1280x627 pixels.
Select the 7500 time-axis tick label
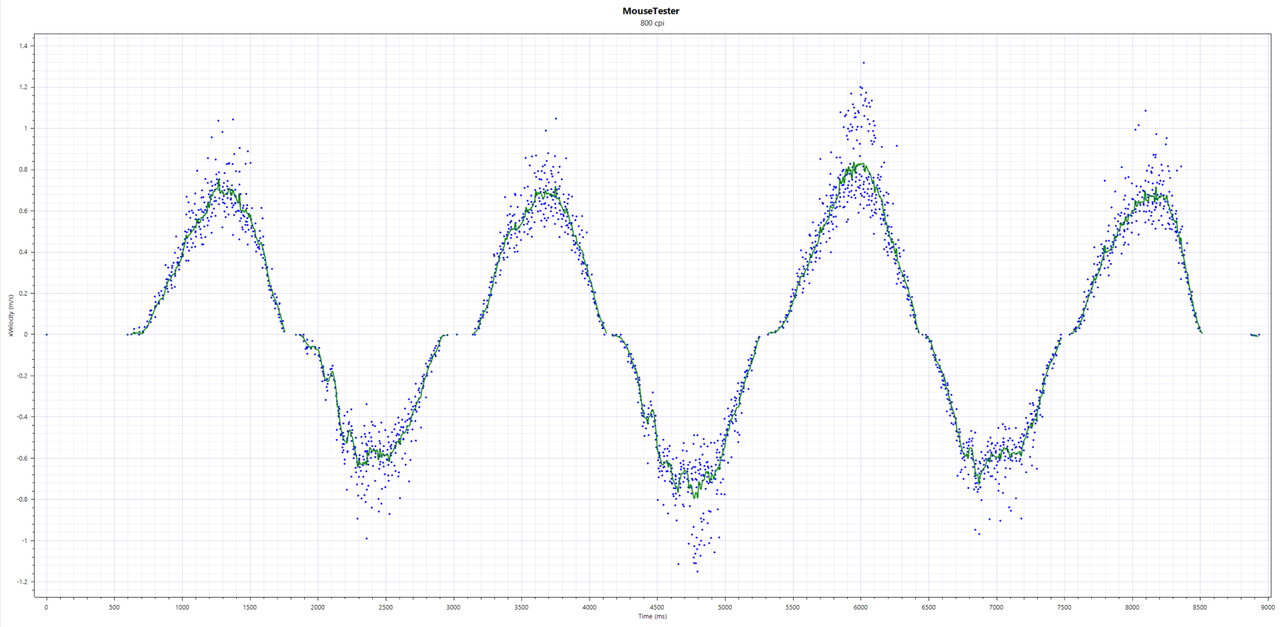[1064, 606]
